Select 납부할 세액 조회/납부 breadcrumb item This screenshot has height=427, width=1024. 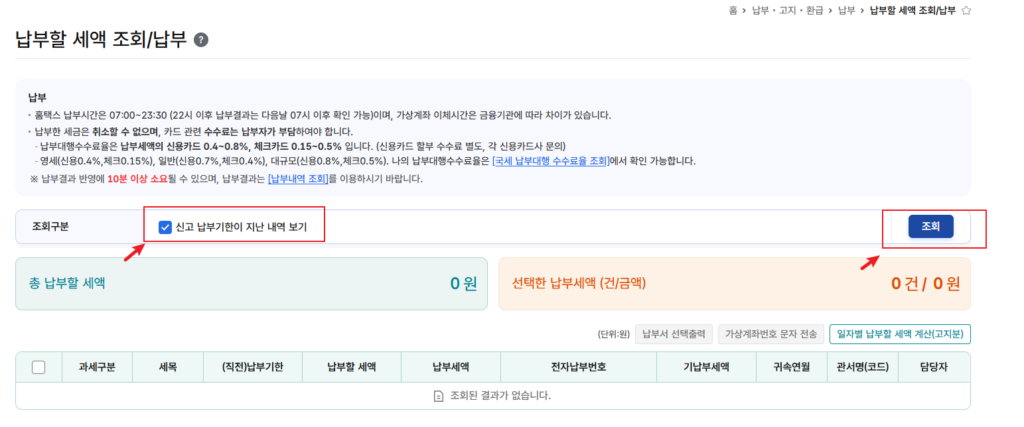[912, 10]
